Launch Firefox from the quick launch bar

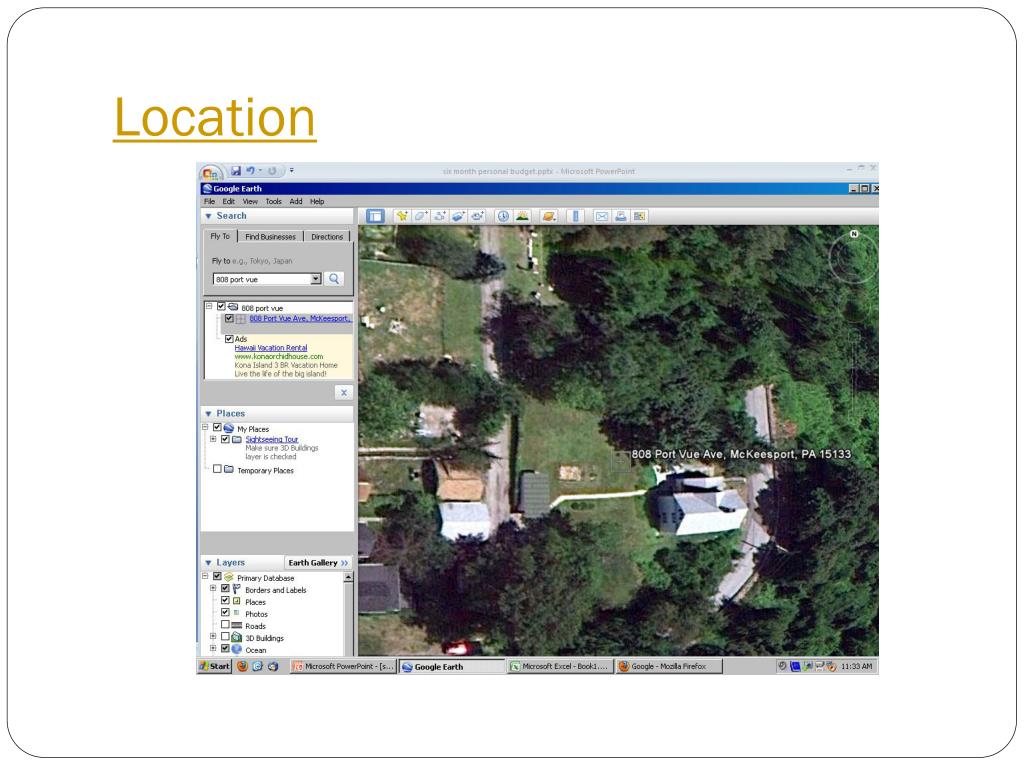click(x=242, y=667)
